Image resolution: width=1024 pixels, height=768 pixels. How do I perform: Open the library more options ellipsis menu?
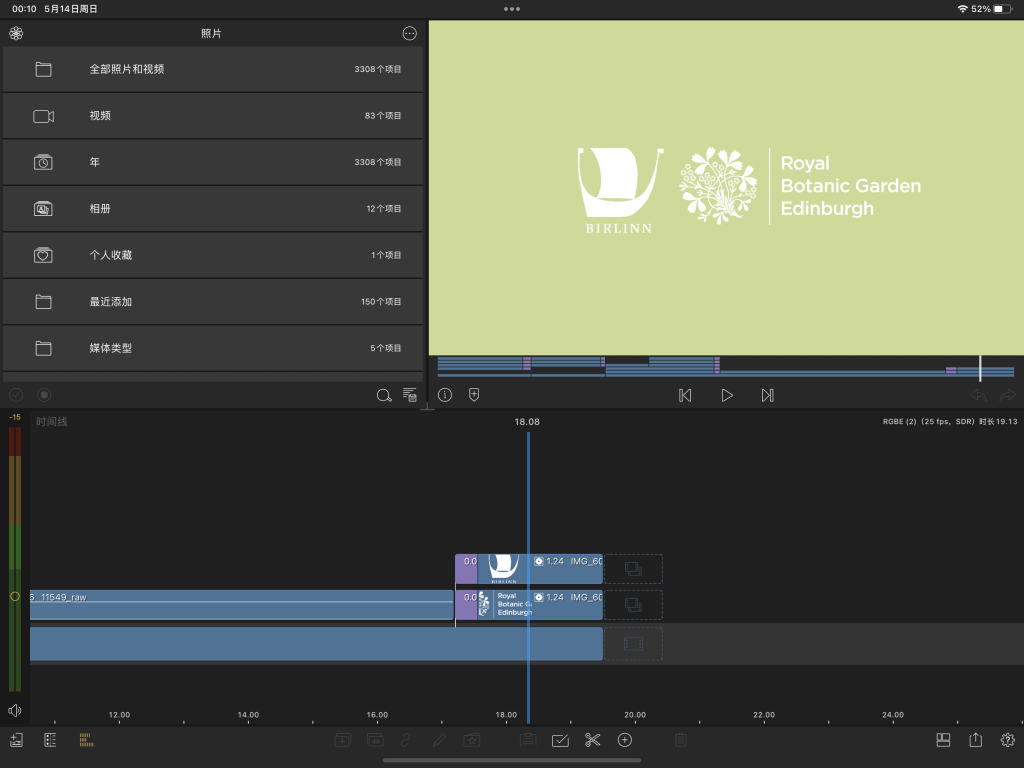click(x=409, y=33)
